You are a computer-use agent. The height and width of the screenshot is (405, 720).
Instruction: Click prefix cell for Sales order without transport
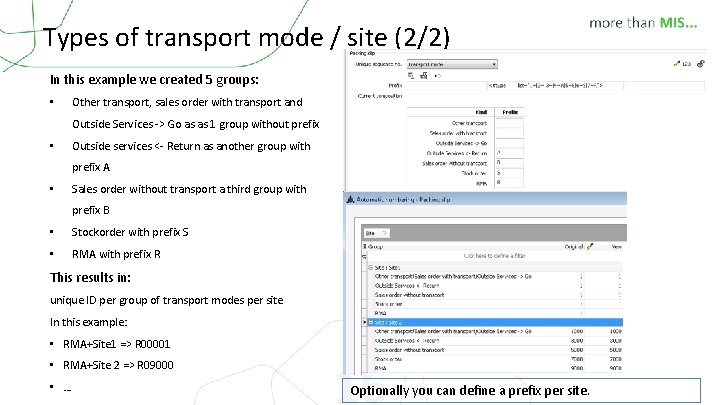tap(510, 163)
